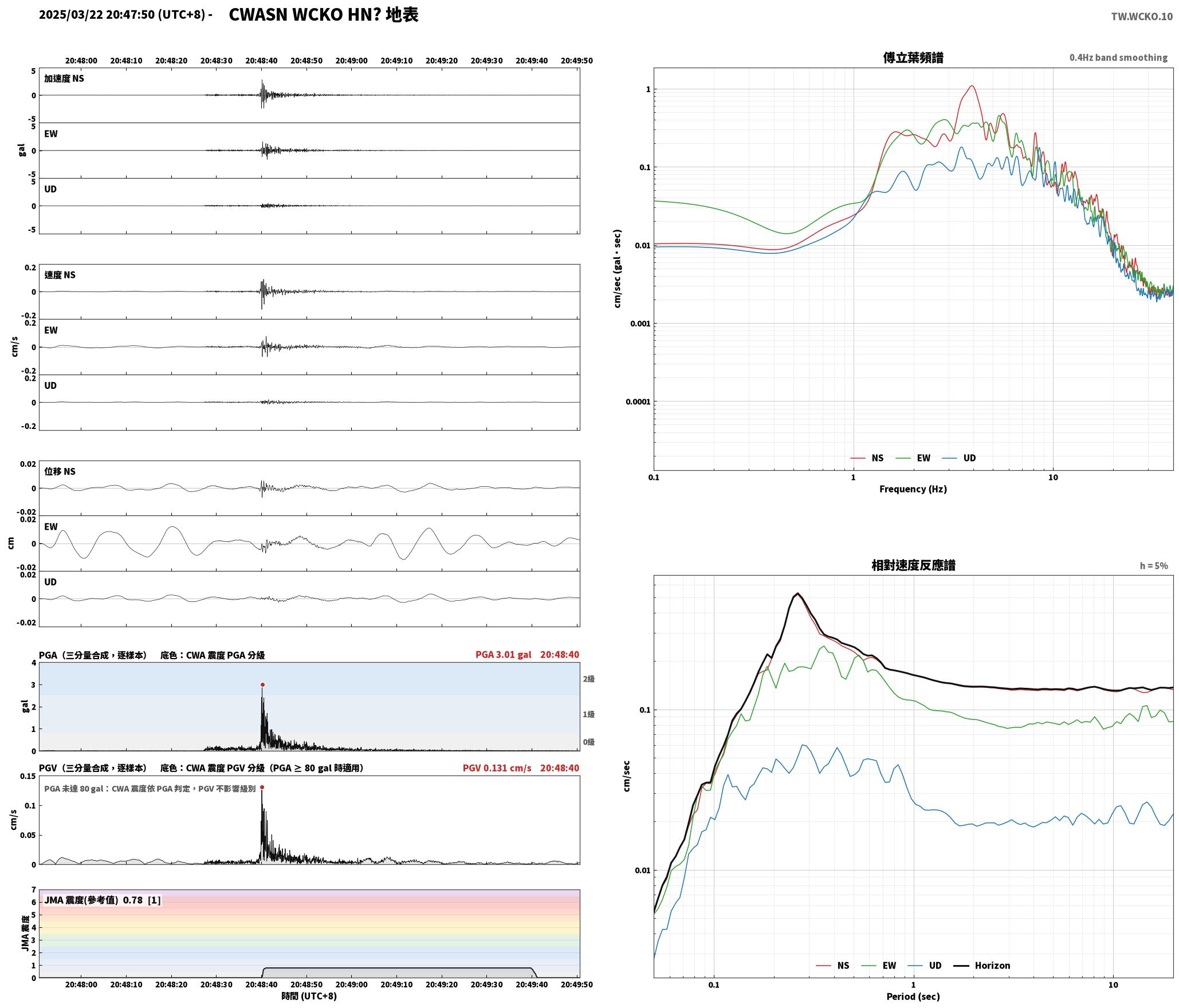Click the PGV 0.131 cm/s red readout
The height and width of the screenshot is (1008, 1179).
[497, 768]
